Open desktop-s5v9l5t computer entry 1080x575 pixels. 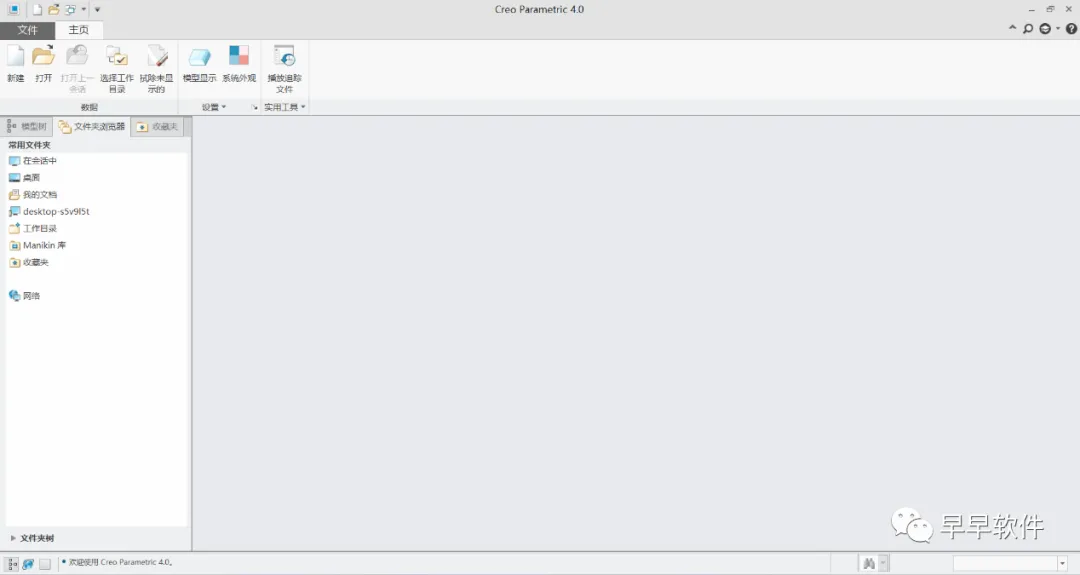point(49,211)
